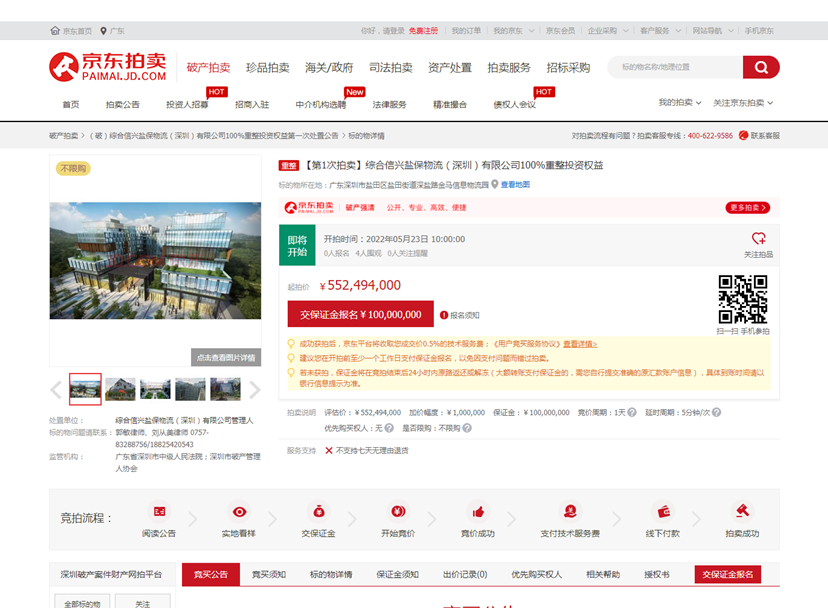
Task: Click the 开始竞价 process icon
Action: point(398,511)
